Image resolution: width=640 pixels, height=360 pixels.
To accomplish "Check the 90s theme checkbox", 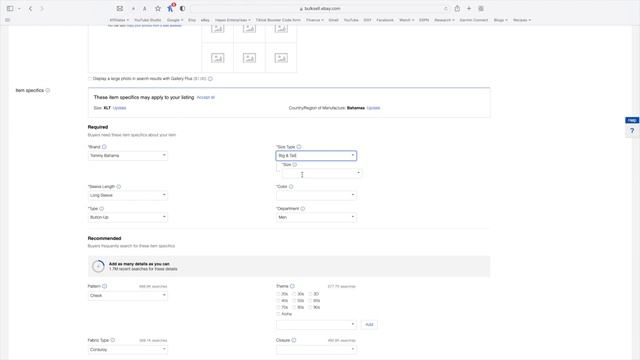I will pyautogui.click(x=310, y=307).
